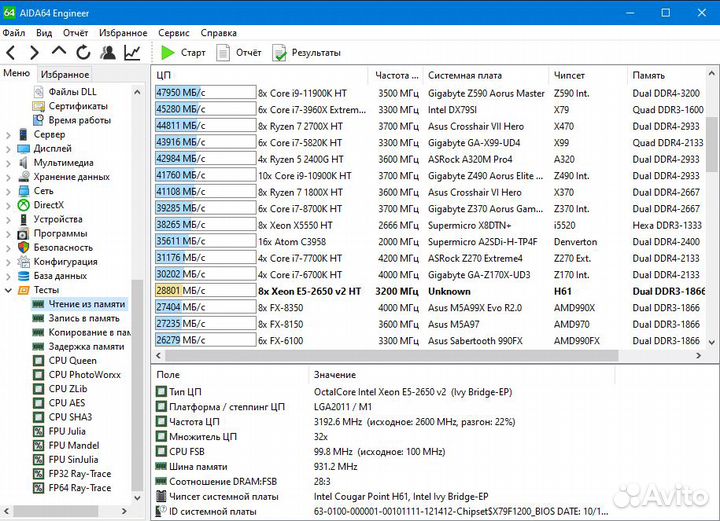The width and height of the screenshot is (720, 521).
Task: Expand the Устройства tree node
Action: point(8,220)
